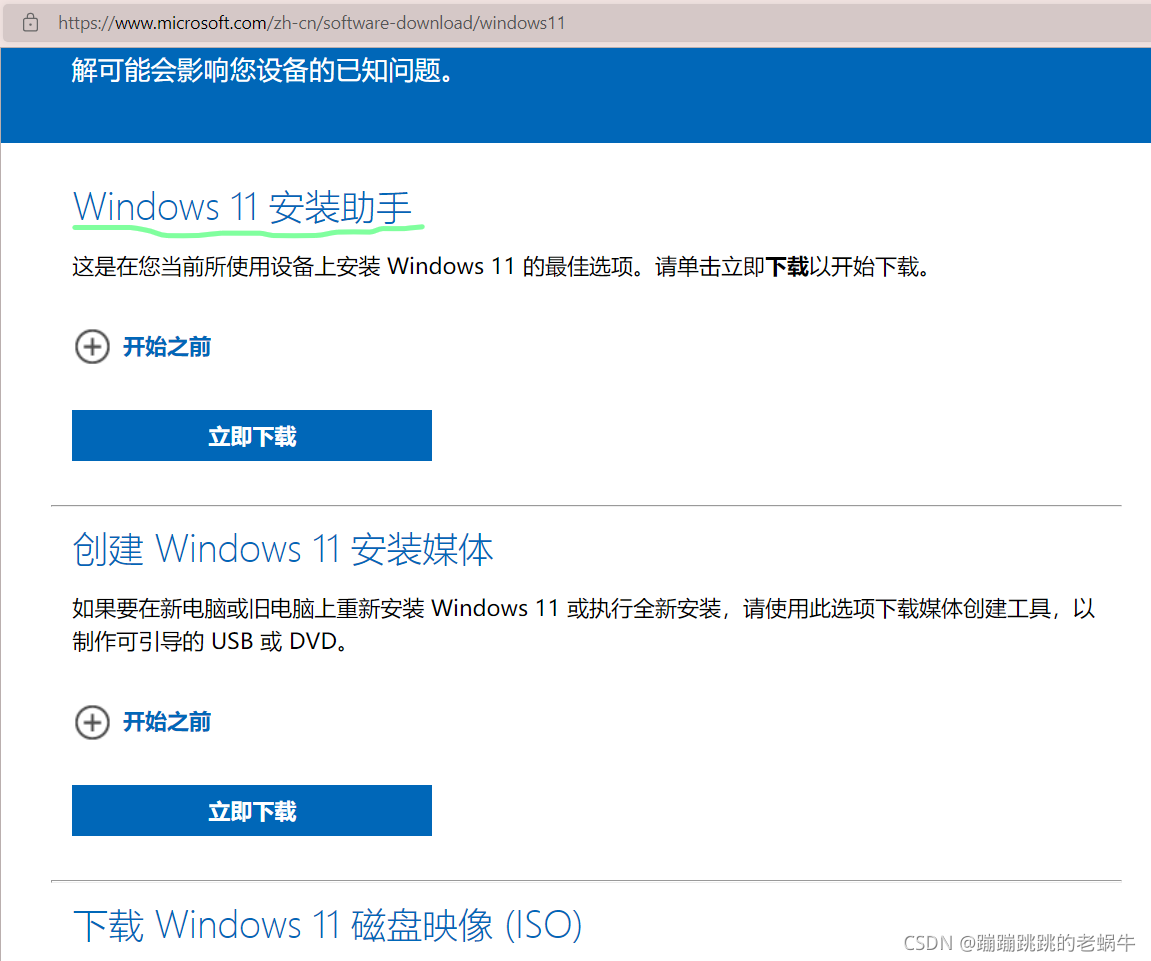Image resolution: width=1151 pixels, height=961 pixels.
Task: Expand 开始之前 plus icon under 安装媒体
Action: [x=92, y=722]
